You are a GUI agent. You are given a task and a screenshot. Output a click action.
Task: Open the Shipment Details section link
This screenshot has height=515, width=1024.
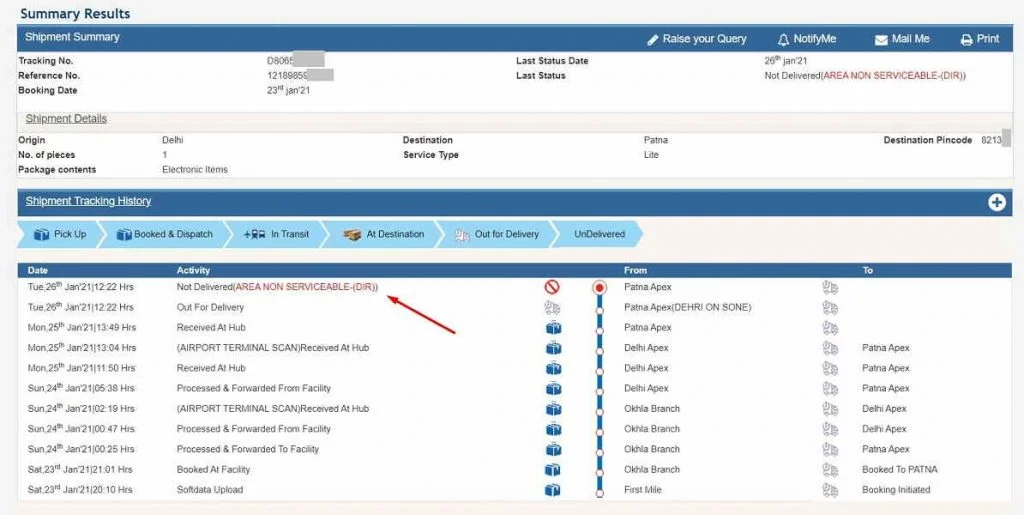point(66,119)
